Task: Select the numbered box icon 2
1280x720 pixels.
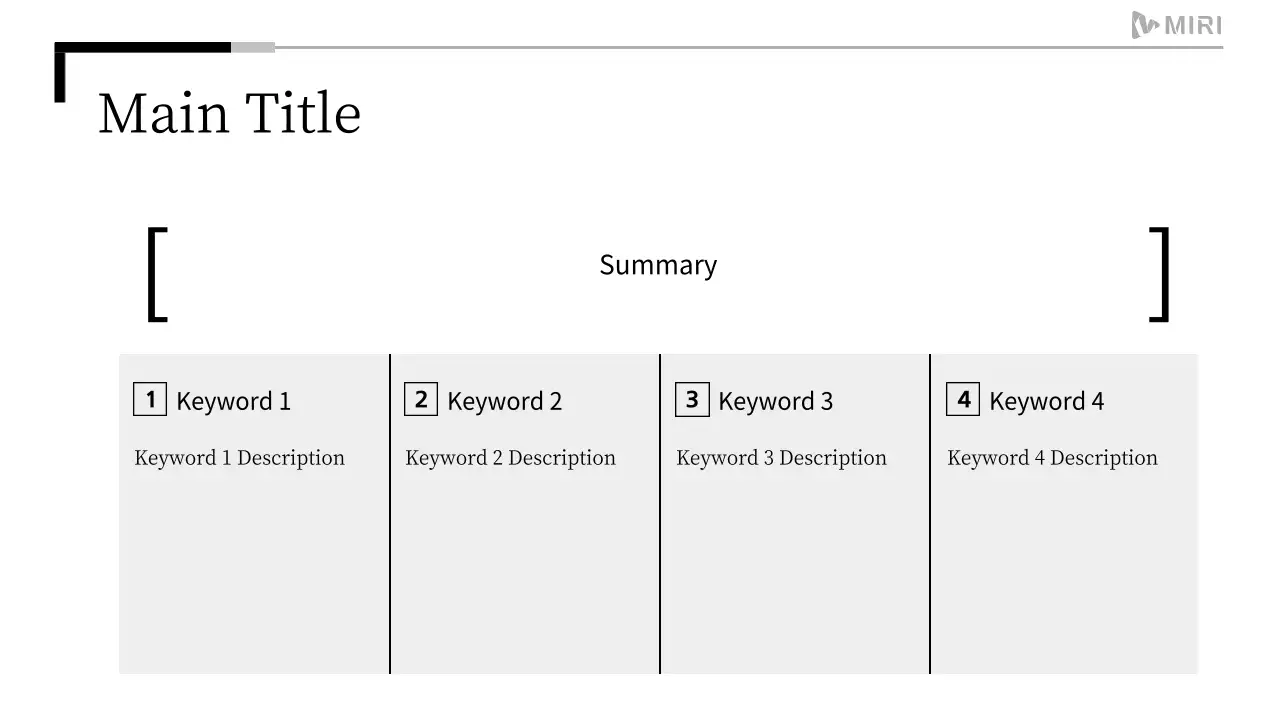Action: pyautogui.click(x=421, y=400)
